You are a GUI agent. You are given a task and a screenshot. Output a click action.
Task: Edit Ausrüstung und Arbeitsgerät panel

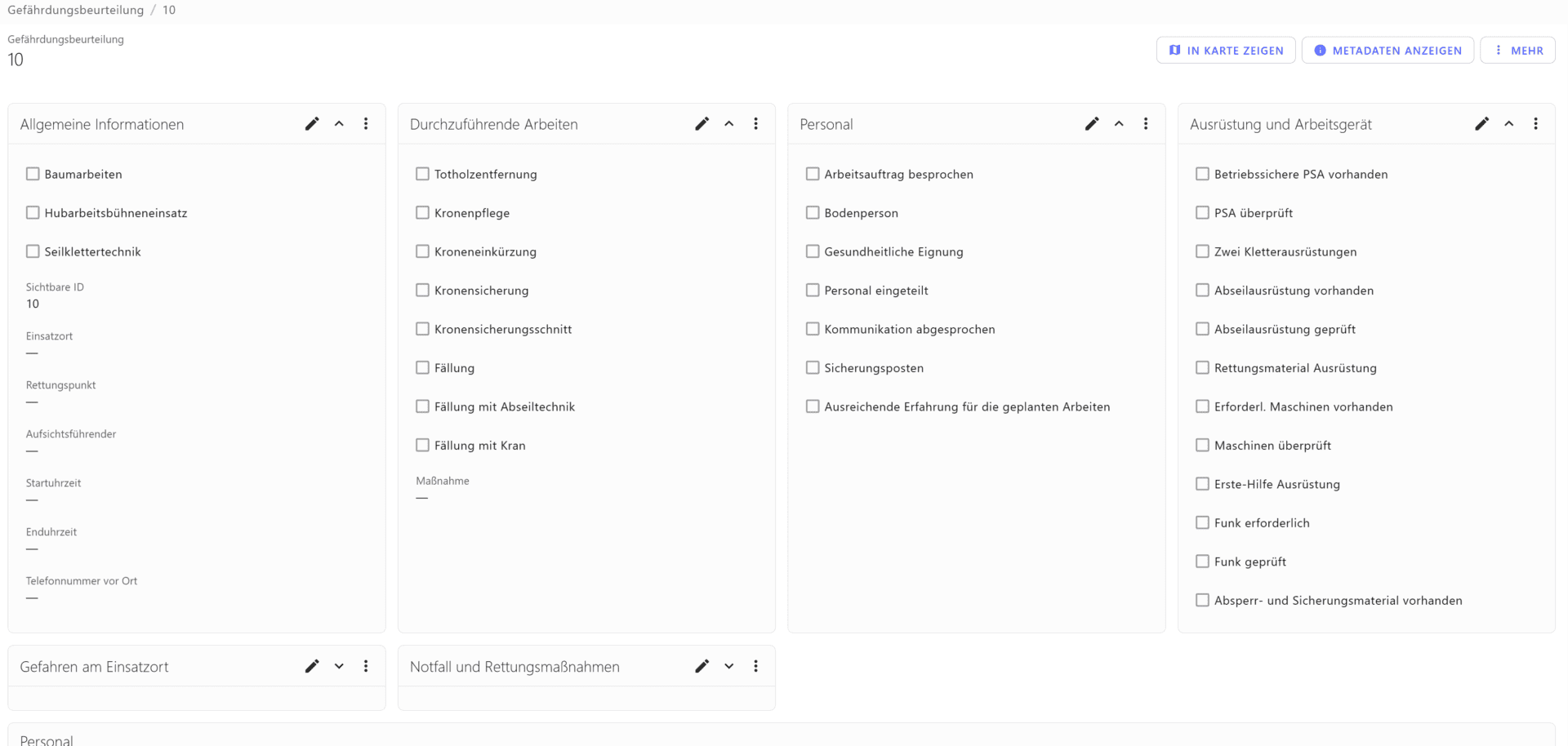[x=1481, y=124]
